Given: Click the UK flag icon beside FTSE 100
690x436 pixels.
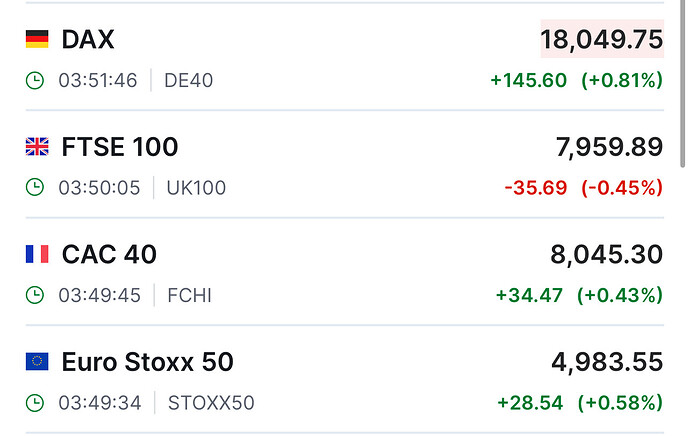Looking at the screenshot, I should coord(37,147).
